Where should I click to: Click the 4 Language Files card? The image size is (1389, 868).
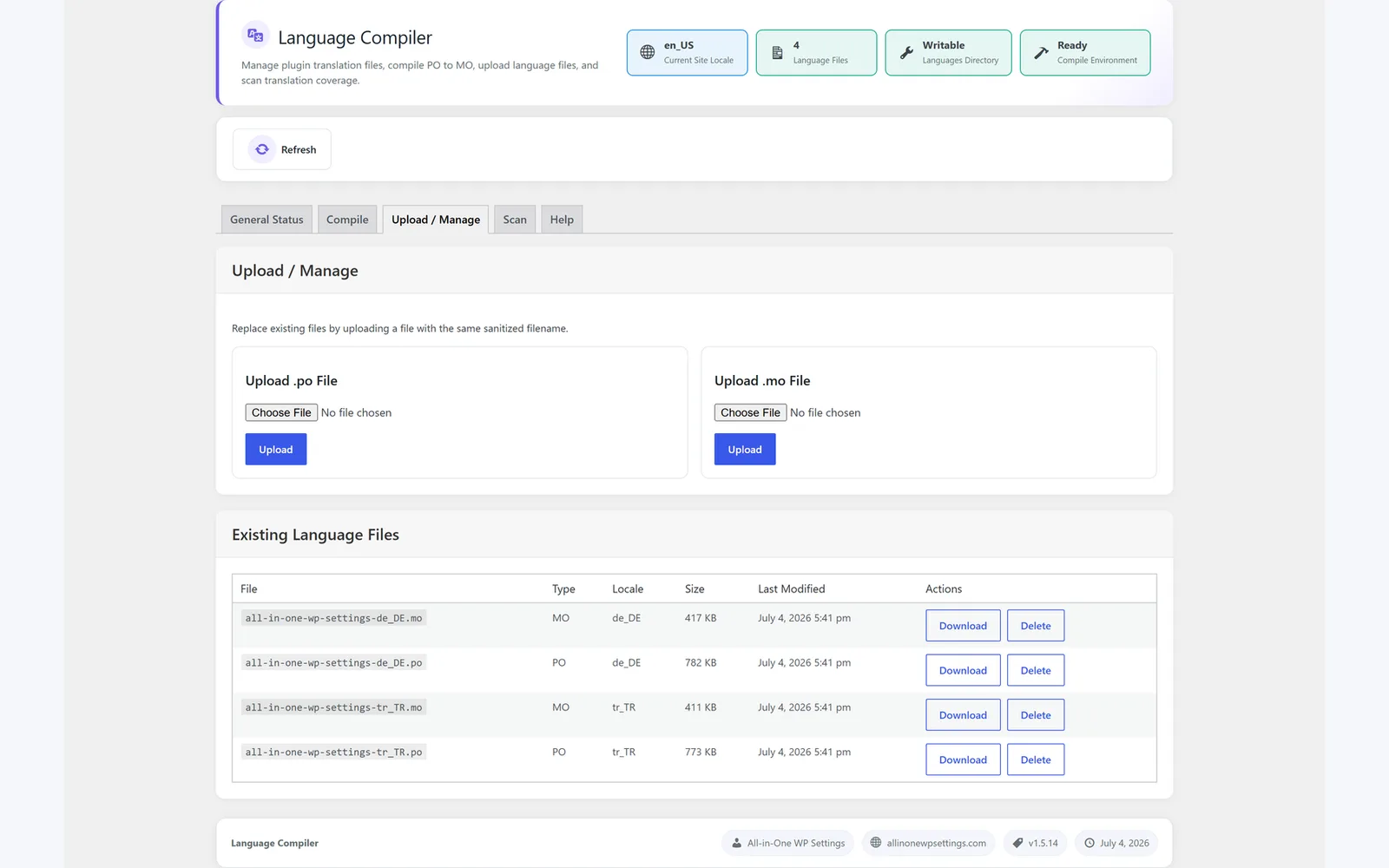(816, 53)
